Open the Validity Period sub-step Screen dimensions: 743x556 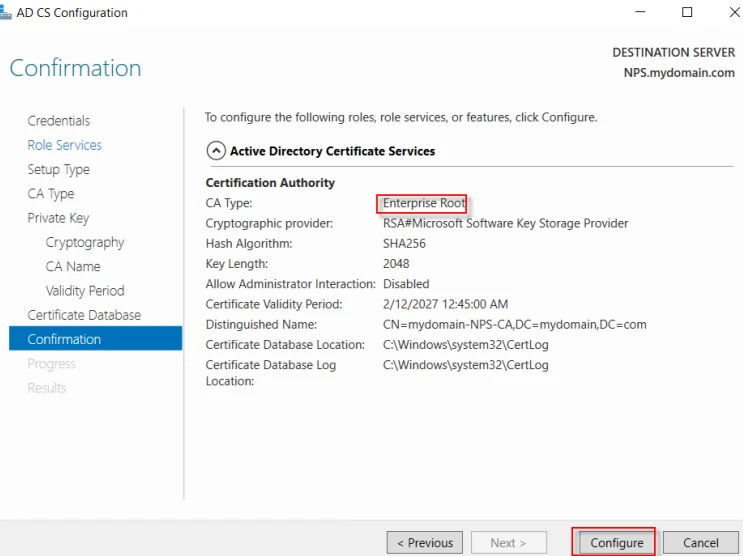pyautogui.click(x=85, y=291)
